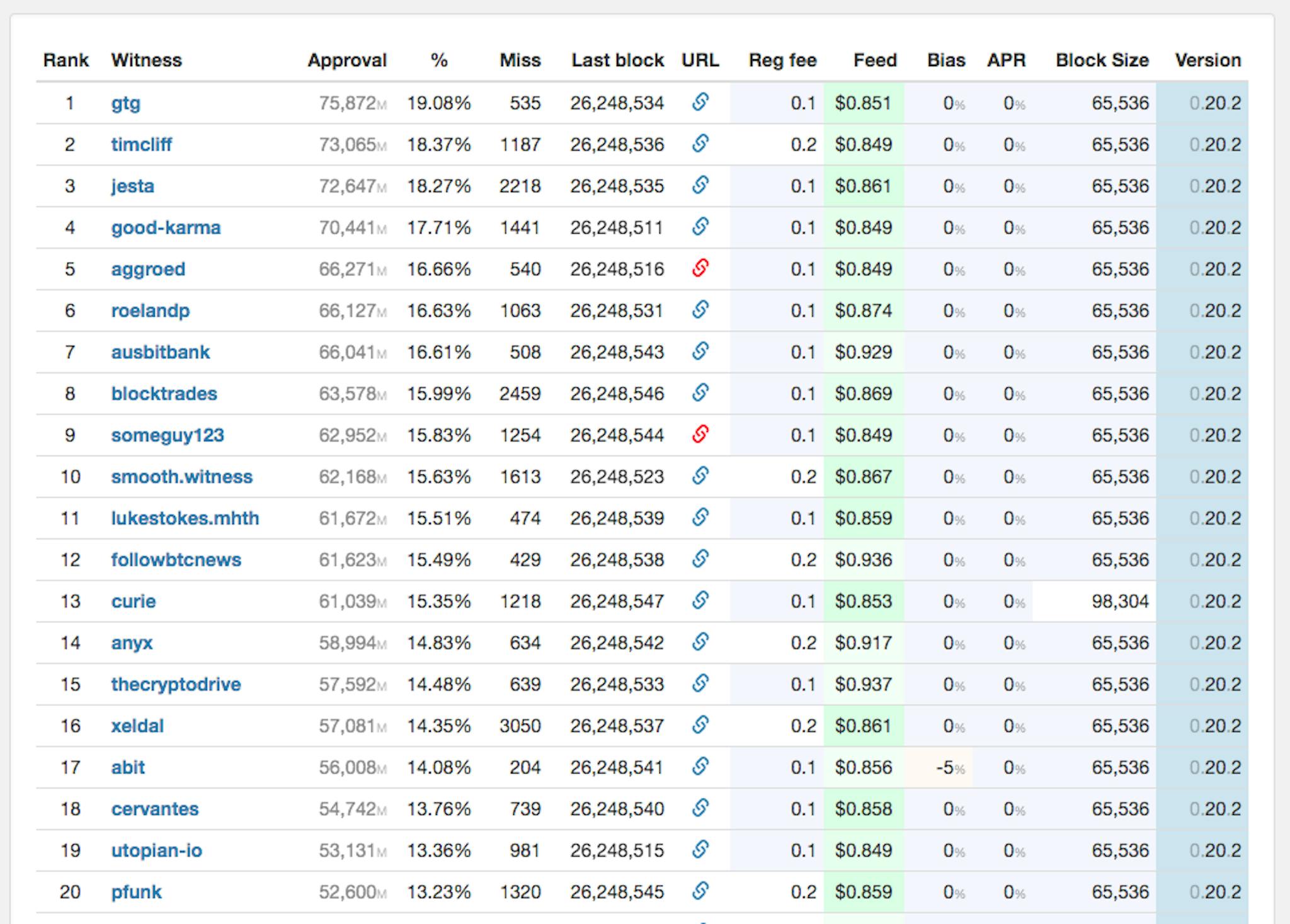Open the ausbitbank URL link icon
The height and width of the screenshot is (924, 1290).
pos(700,351)
